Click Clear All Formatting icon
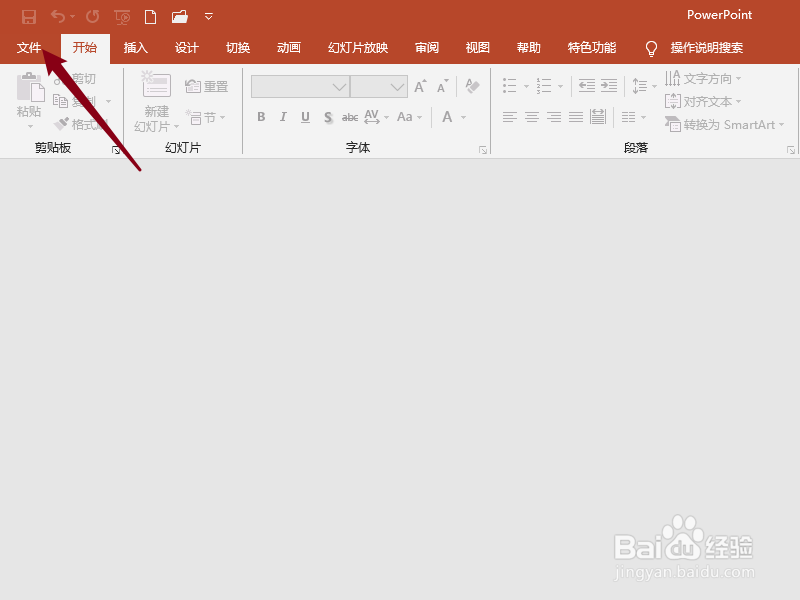The width and height of the screenshot is (800, 600). point(472,86)
